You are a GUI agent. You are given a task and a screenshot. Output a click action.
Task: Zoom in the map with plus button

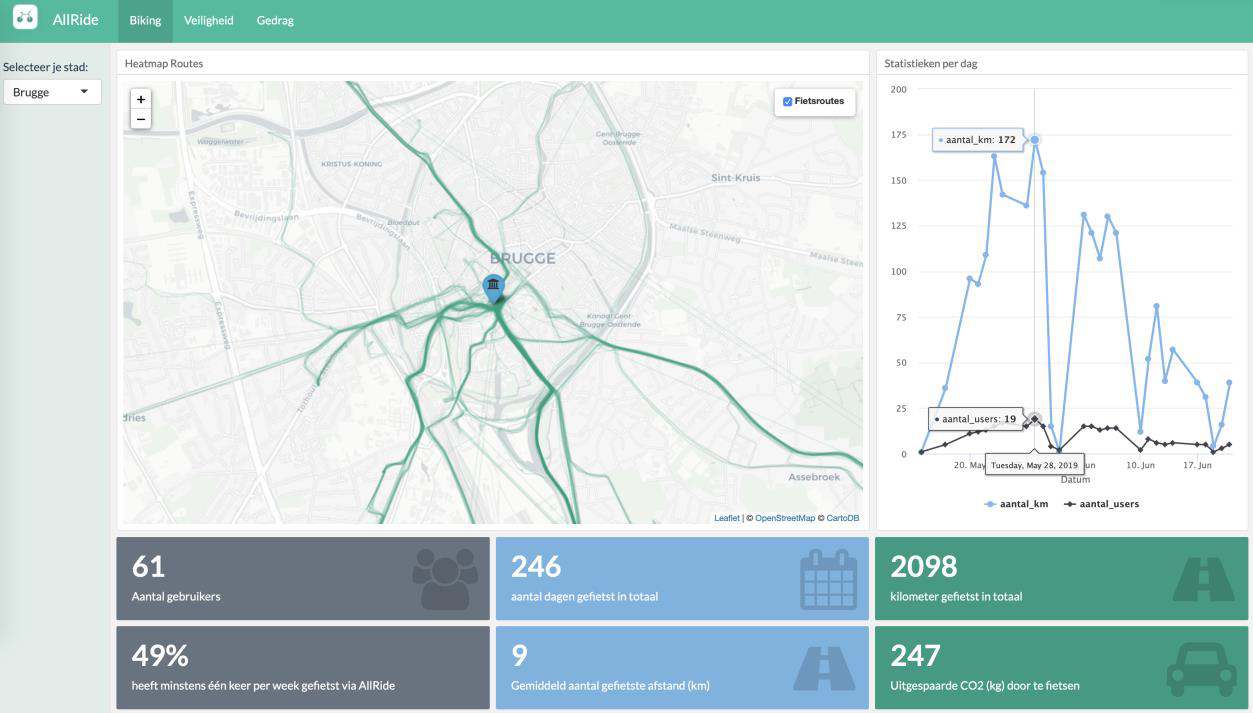click(x=141, y=99)
